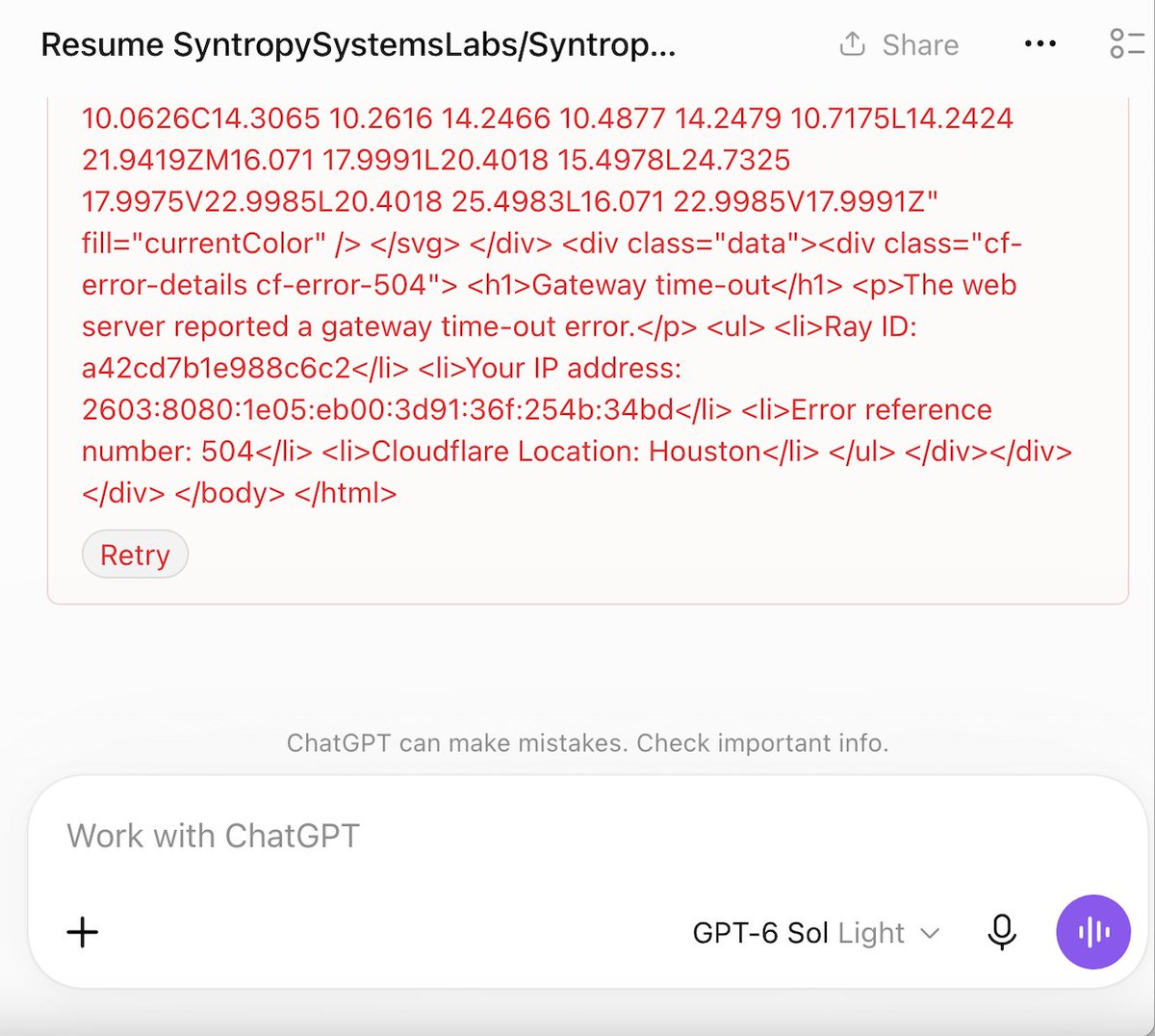
Task: Click the IP address 2603:8080 text
Action: [x=377, y=409]
